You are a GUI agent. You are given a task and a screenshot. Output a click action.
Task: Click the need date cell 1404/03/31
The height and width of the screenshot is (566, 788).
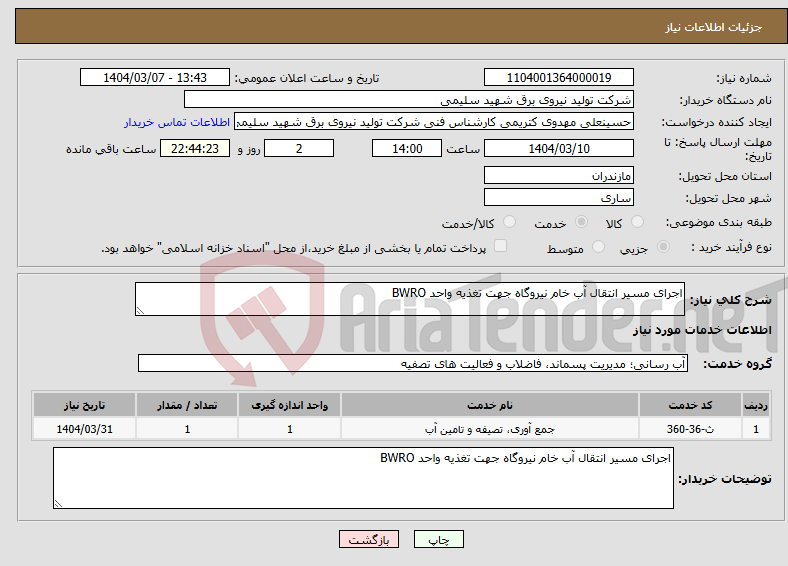coord(84,429)
